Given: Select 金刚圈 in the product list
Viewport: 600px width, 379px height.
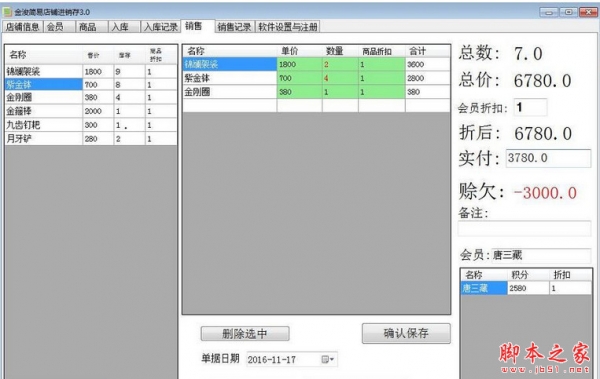Looking at the screenshot, I should pyautogui.click(x=44, y=98).
